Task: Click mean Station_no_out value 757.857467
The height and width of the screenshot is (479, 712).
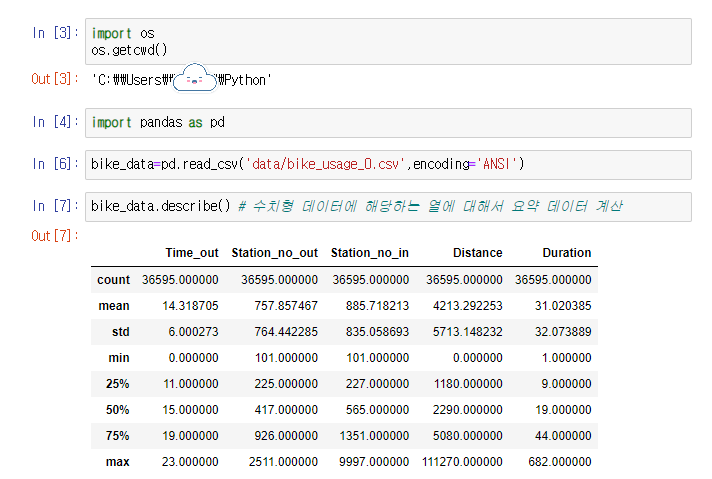Action: click(286, 306)
